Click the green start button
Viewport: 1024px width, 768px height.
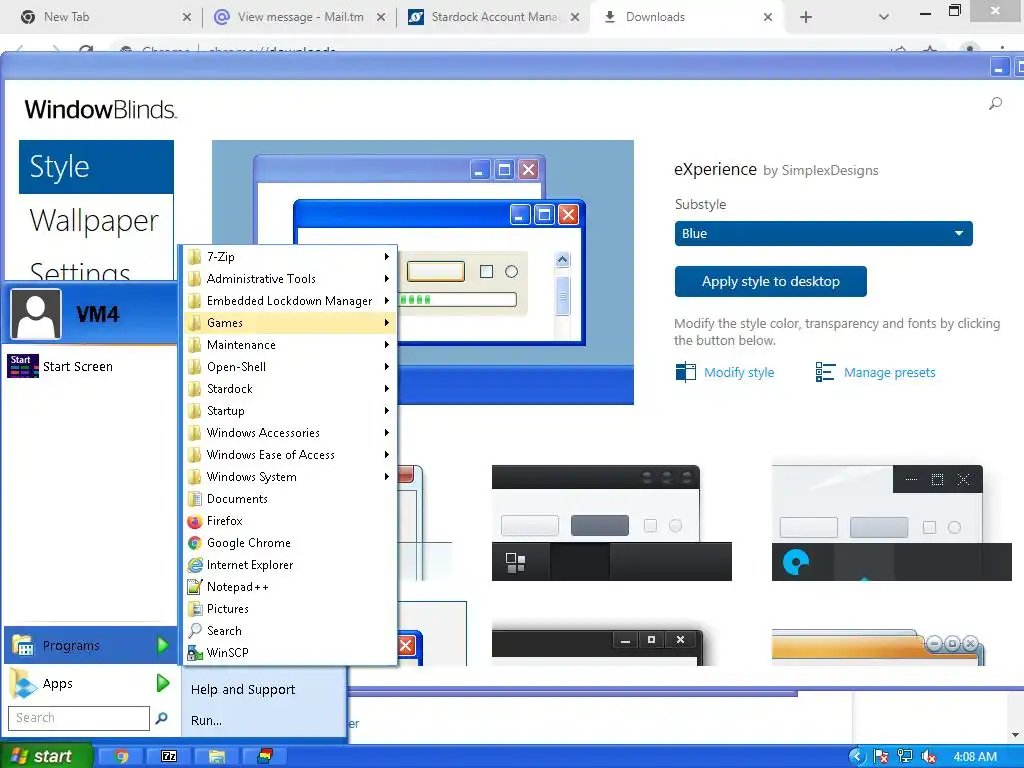(46, 756)
